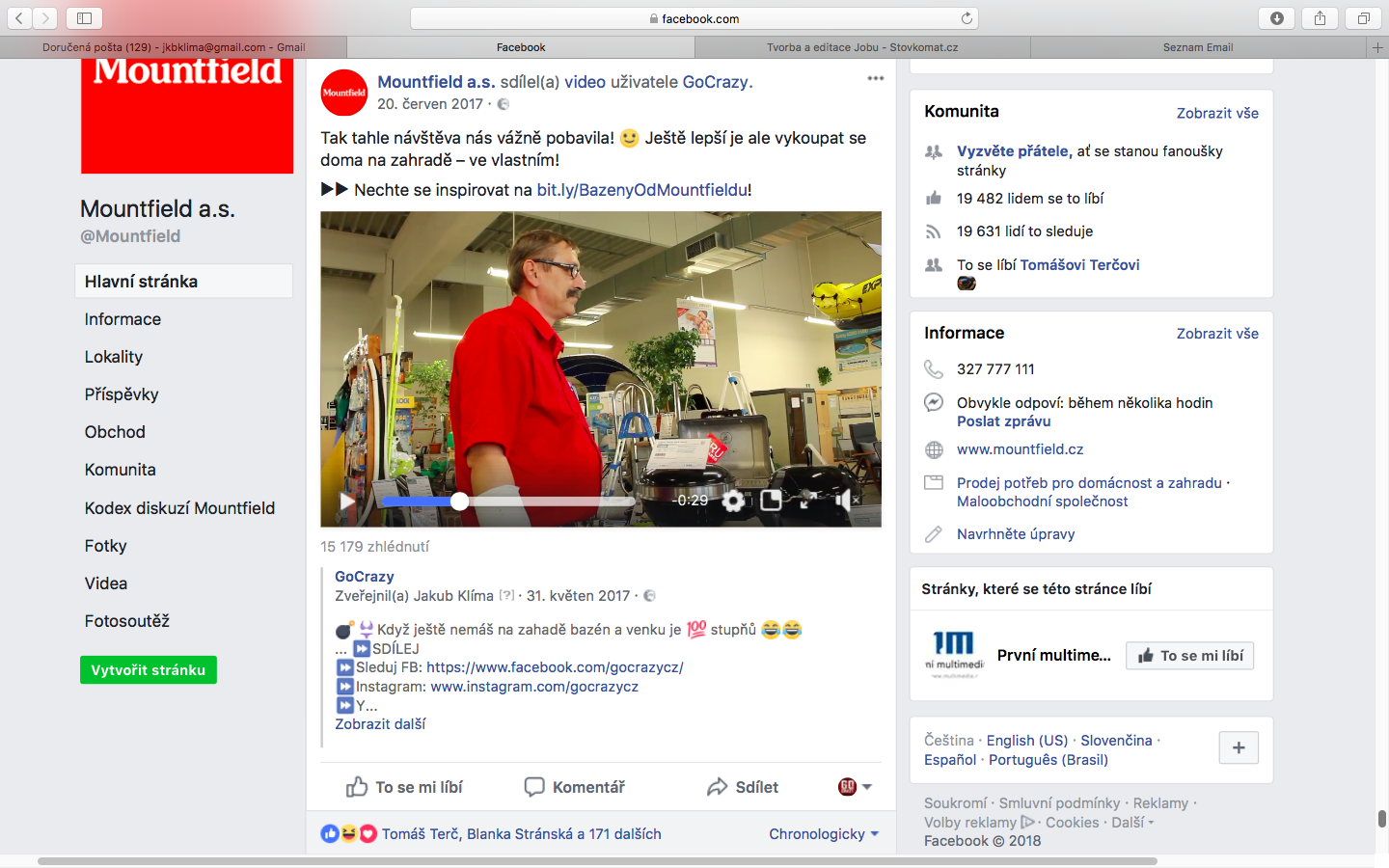Image resolution: width=1389 pixels, height=868 pixels.
Task: Add language with plus button
Action: click(1239, 747)
